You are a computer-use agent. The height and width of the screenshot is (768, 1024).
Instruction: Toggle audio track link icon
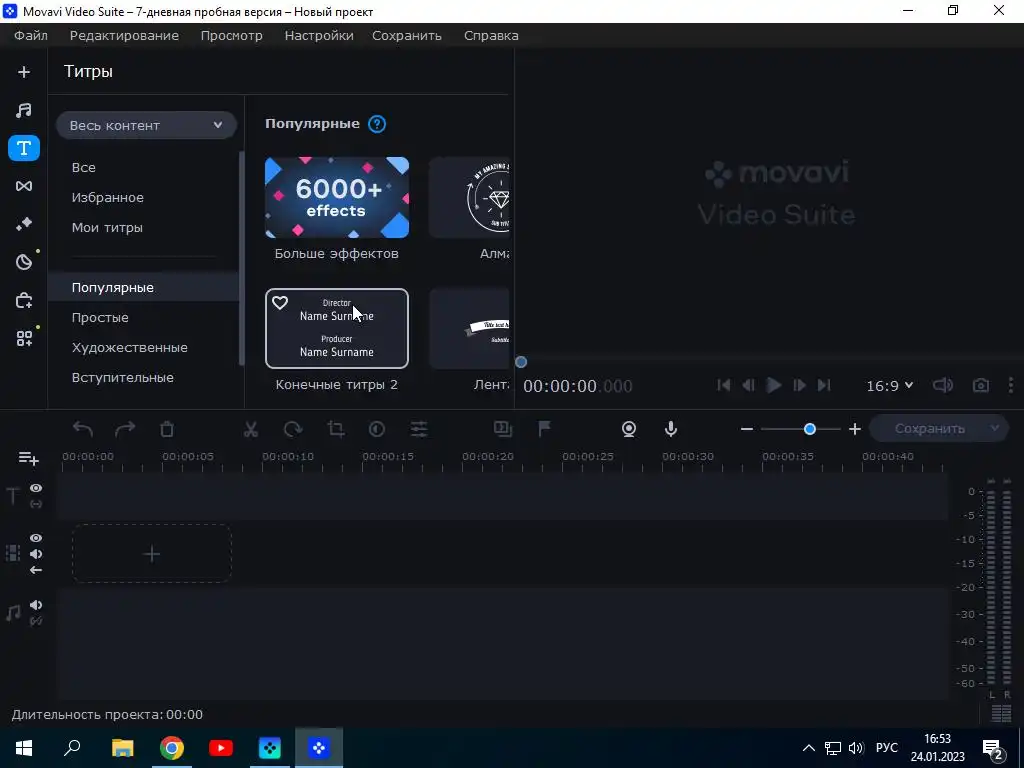(36, 621)
